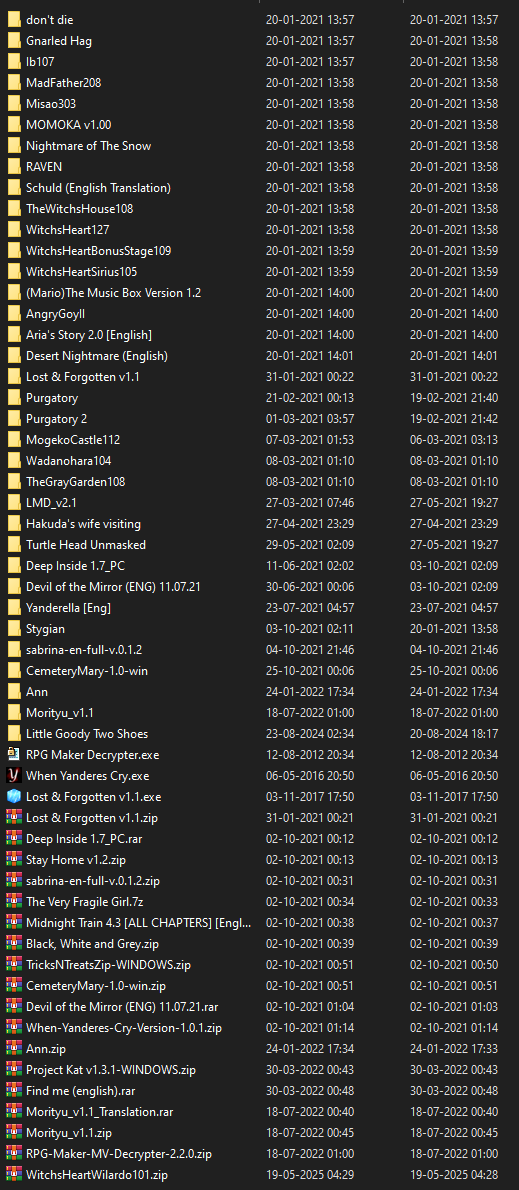Click Yanderella [Eng] folder name
519x1190 pixels.
tap(70, 608)
